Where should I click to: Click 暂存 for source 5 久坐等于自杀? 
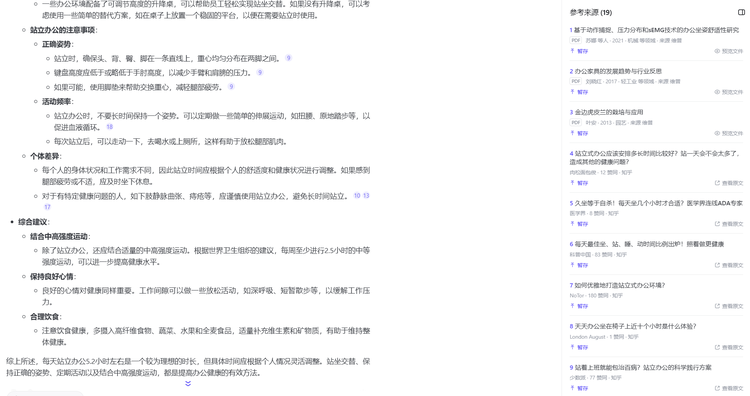point(579,224)
